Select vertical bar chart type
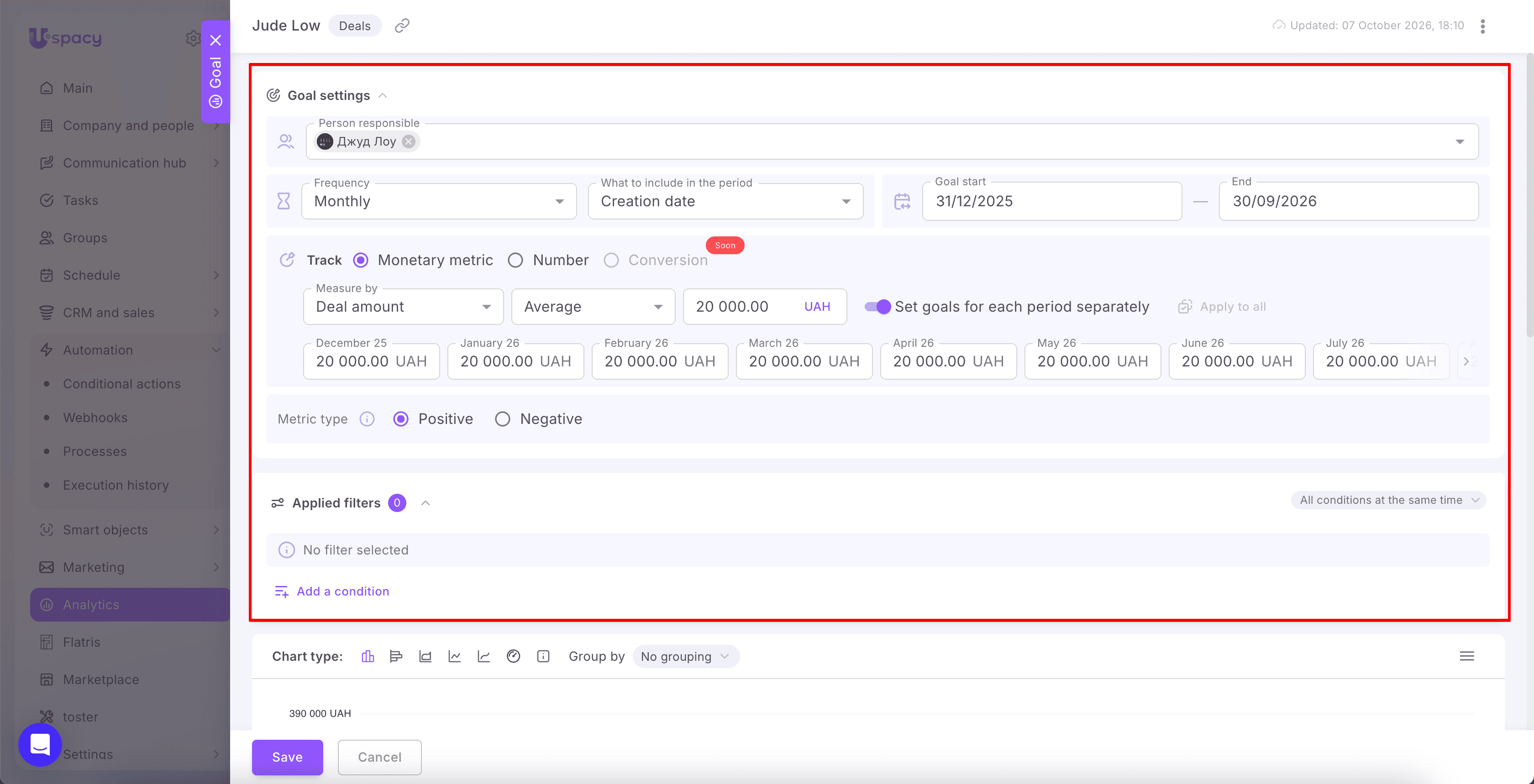 pyautogui.click(x=368, y=656)
